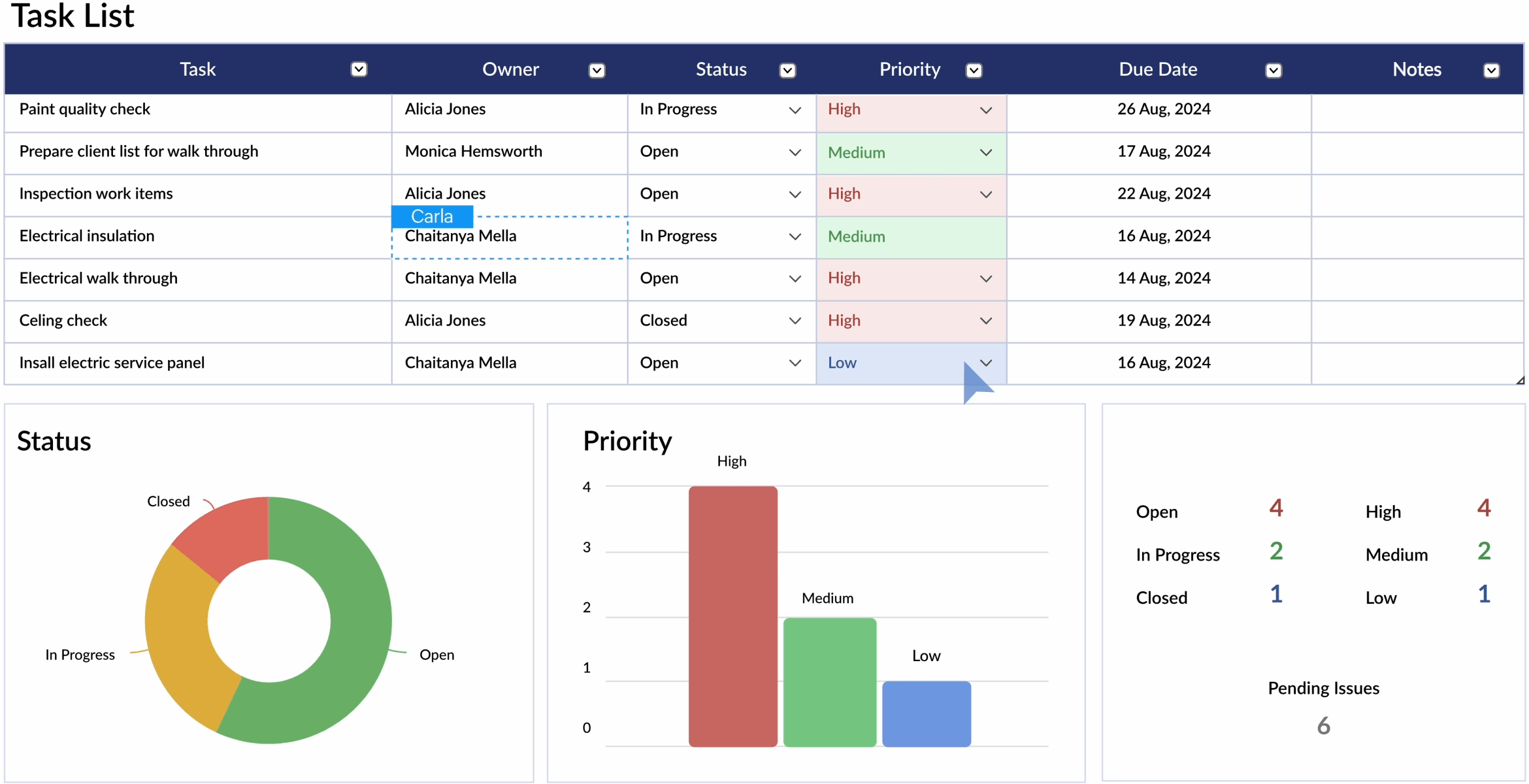Select the Notes column header
The width and height of the screenshot is (1529, 784).
point(1417,69)
